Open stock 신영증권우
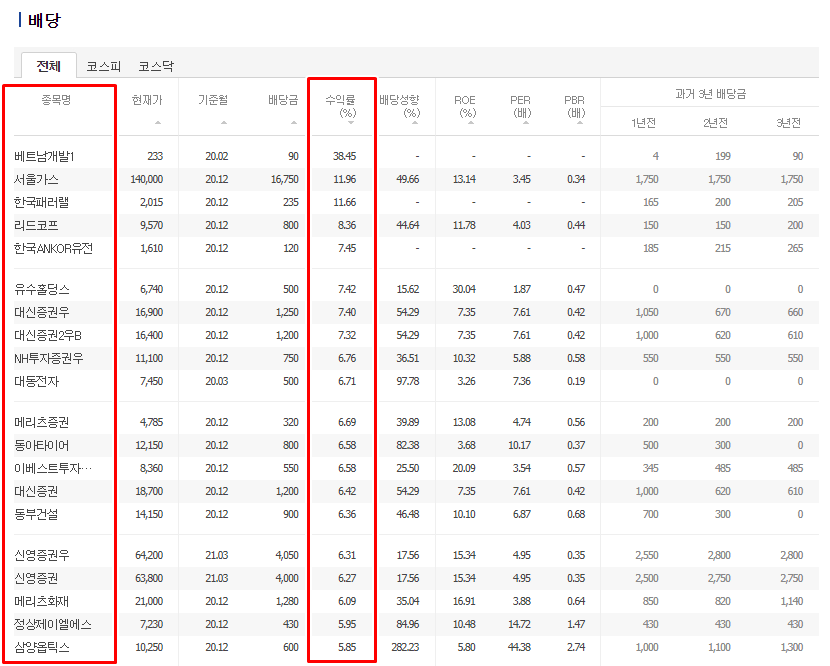This screenshot has height=666, width=830. point(42,555)
